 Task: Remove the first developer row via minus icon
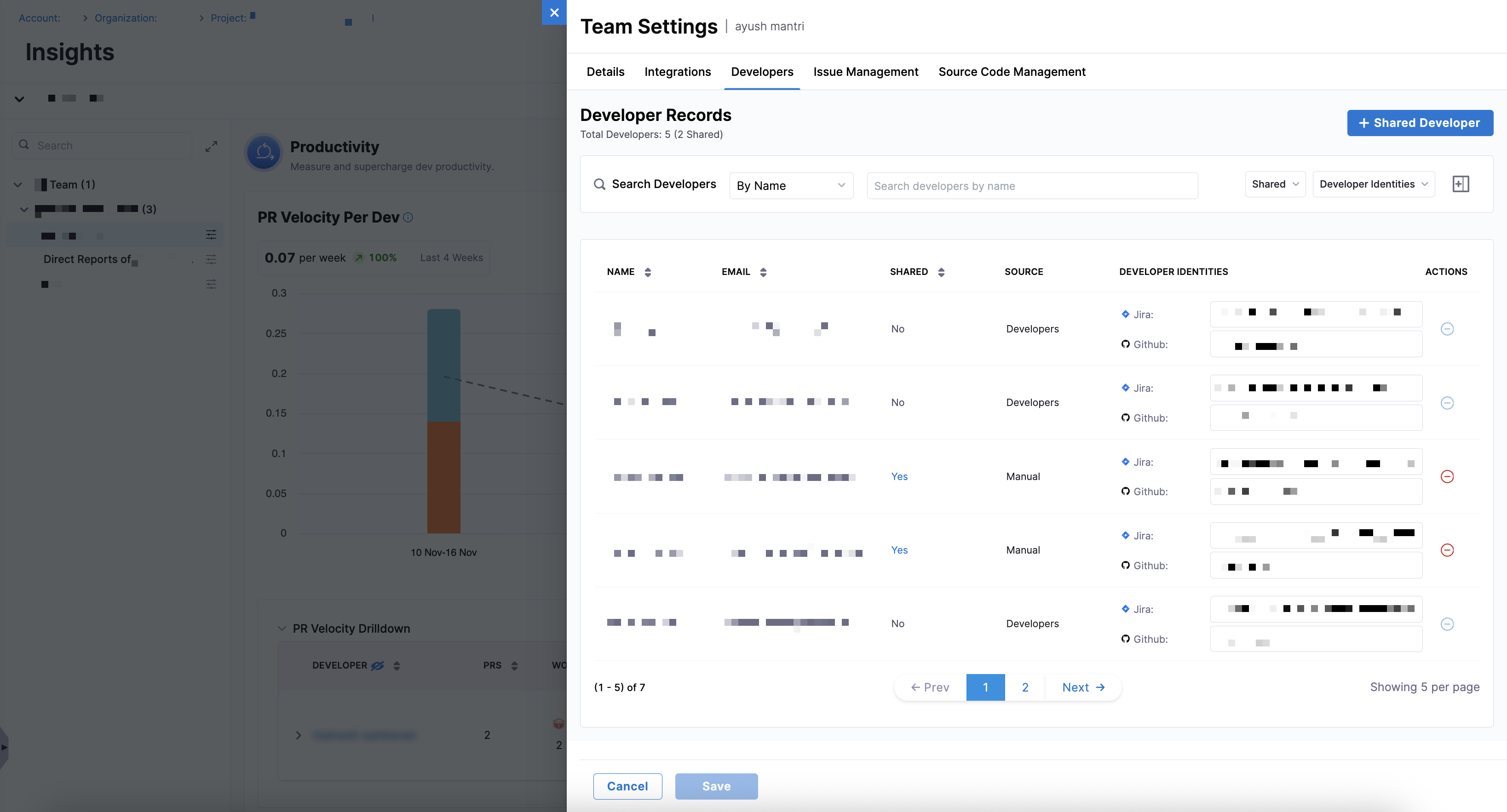pyautogui.click(x=1447, y=329)
